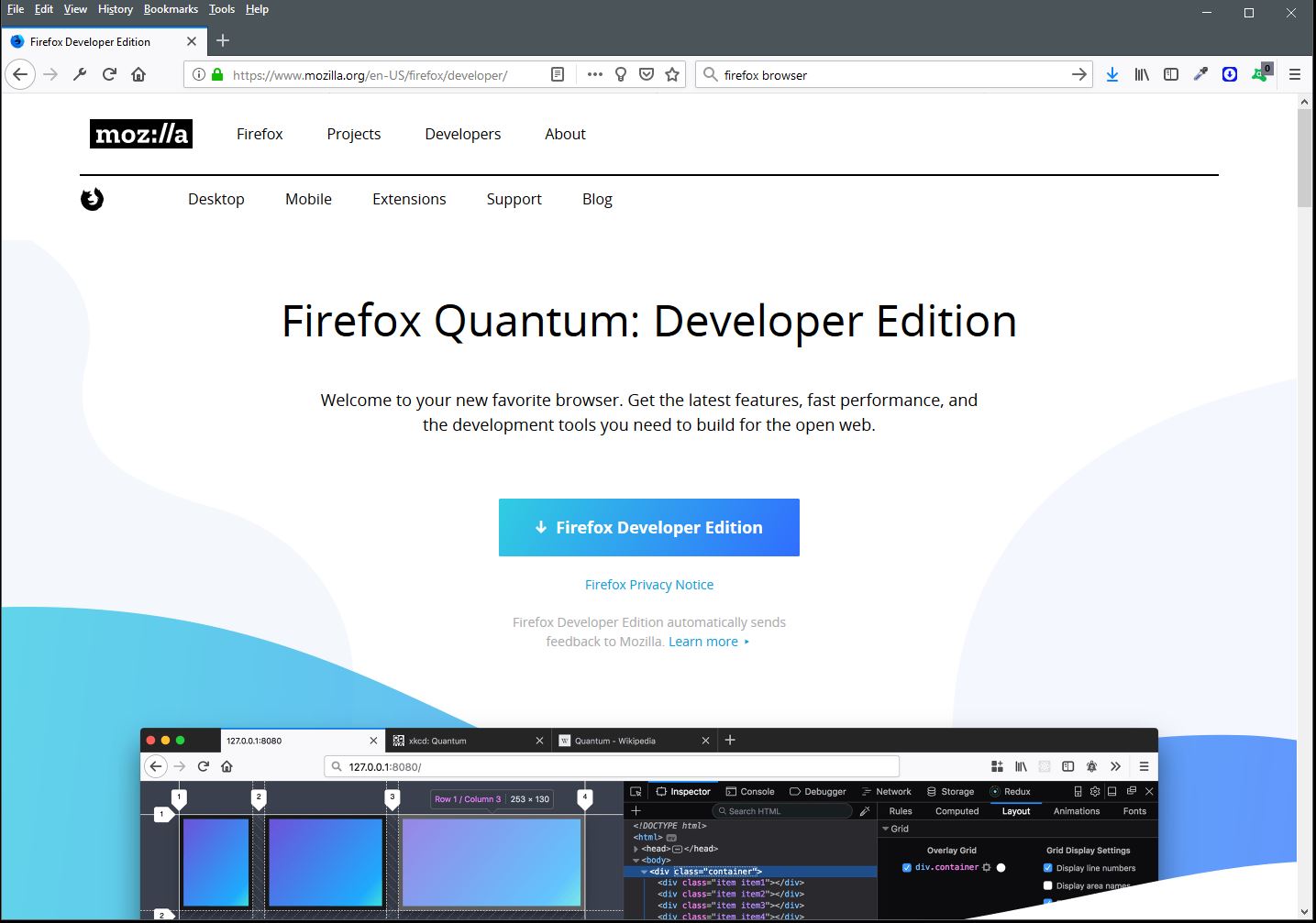Click the lightbulb icon in the address bar
Screen dimensions: 1316x923
coord(621,75)
